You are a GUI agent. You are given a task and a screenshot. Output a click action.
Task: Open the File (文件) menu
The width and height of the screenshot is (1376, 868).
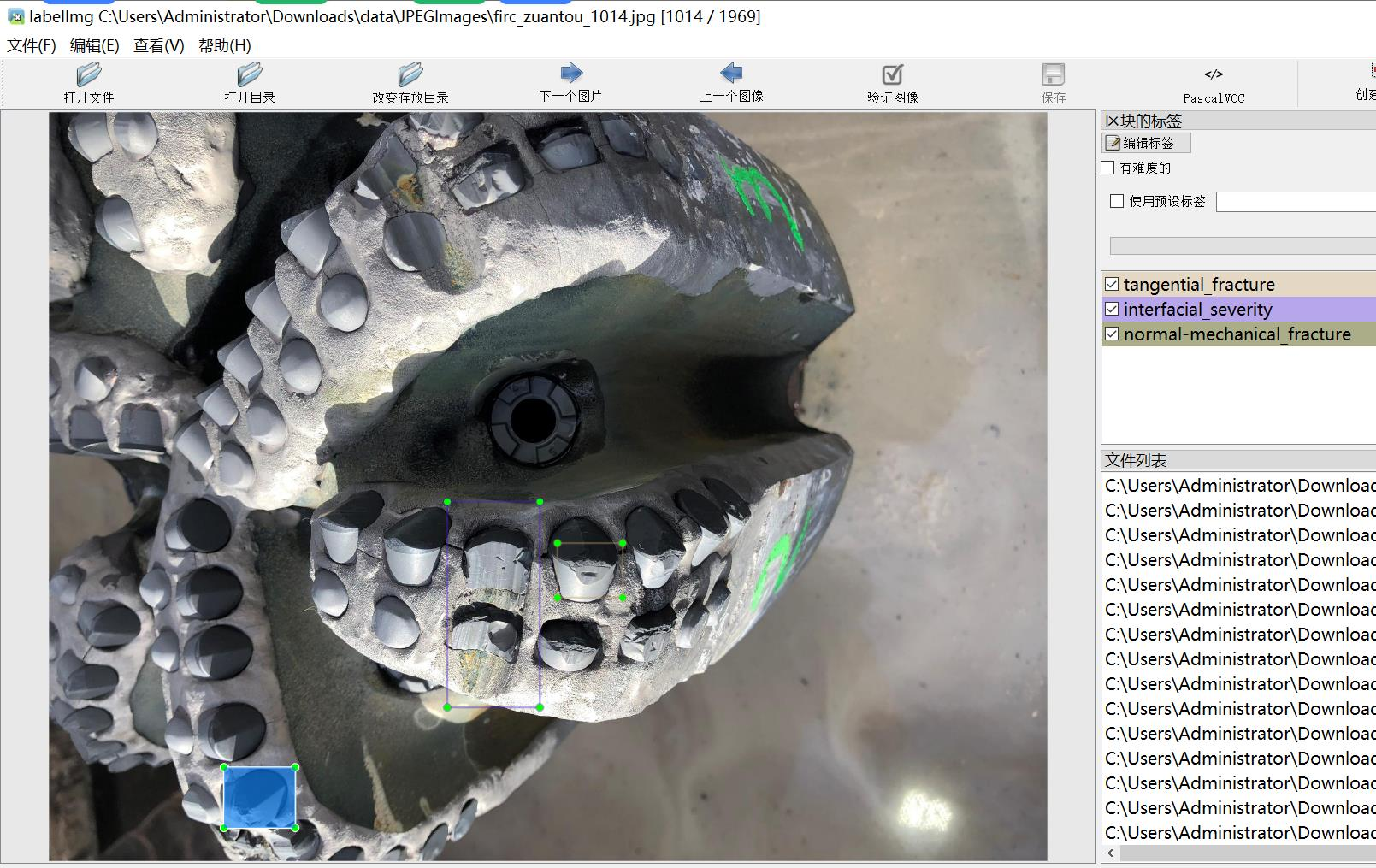32,45
